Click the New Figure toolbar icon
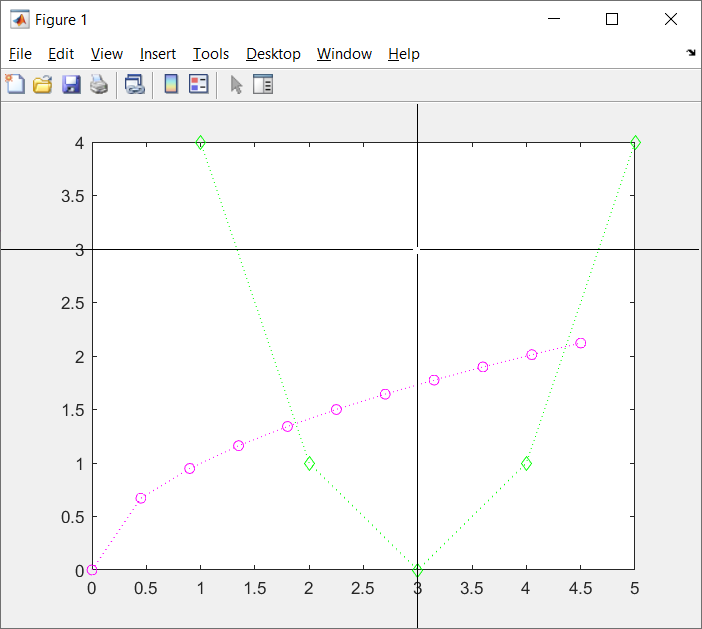This screenshot has width=702, height=629. tap(15, 84)
